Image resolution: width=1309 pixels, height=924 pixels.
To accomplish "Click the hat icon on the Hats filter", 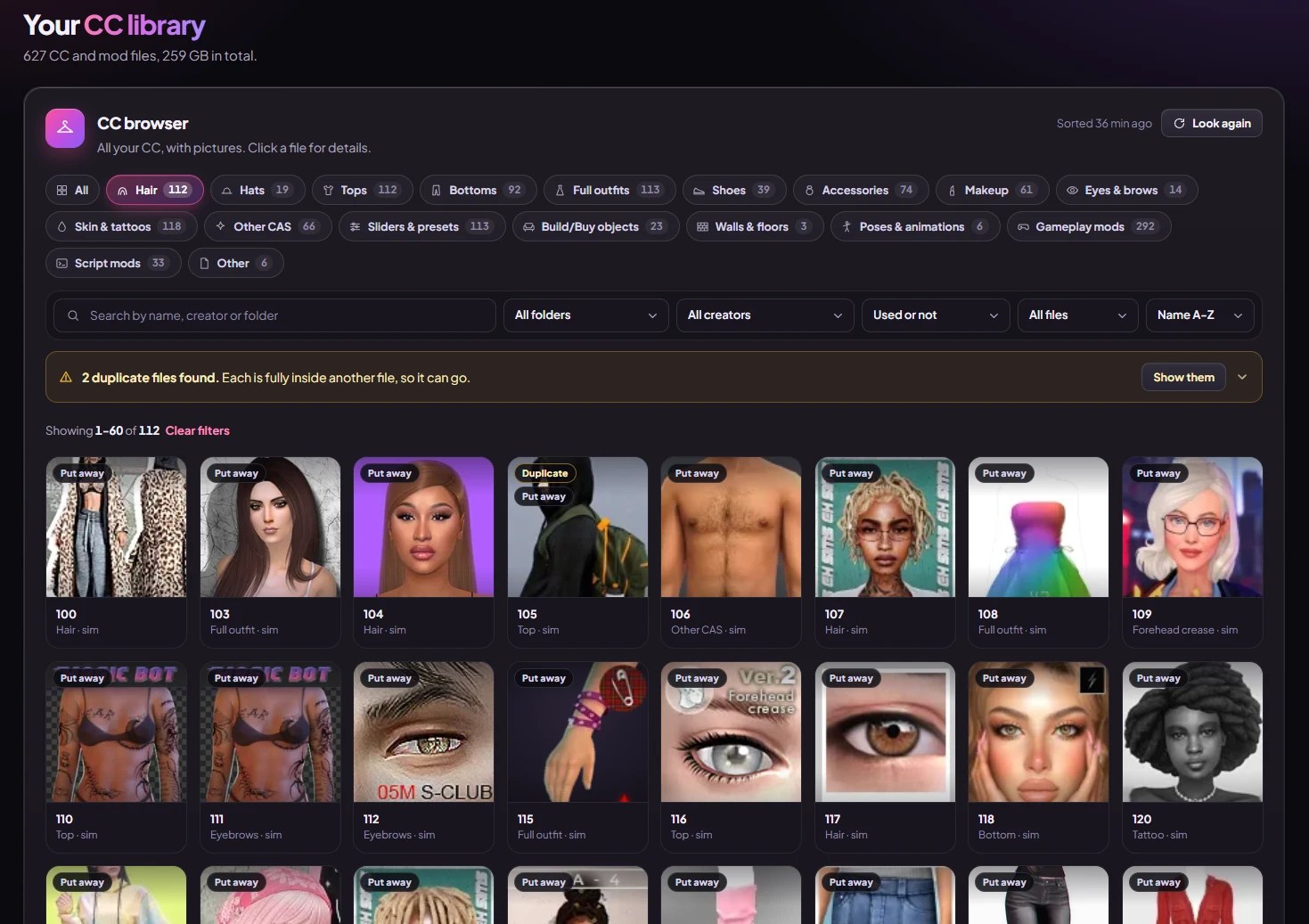I will pos(226,191).
